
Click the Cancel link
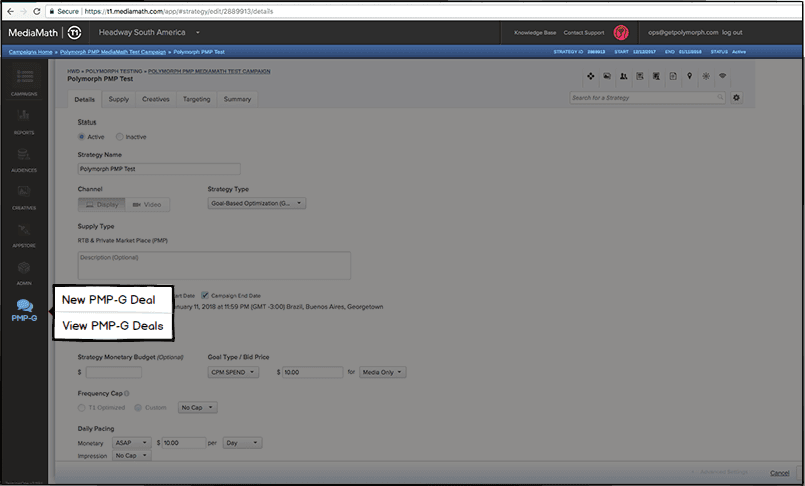point(779,473)
